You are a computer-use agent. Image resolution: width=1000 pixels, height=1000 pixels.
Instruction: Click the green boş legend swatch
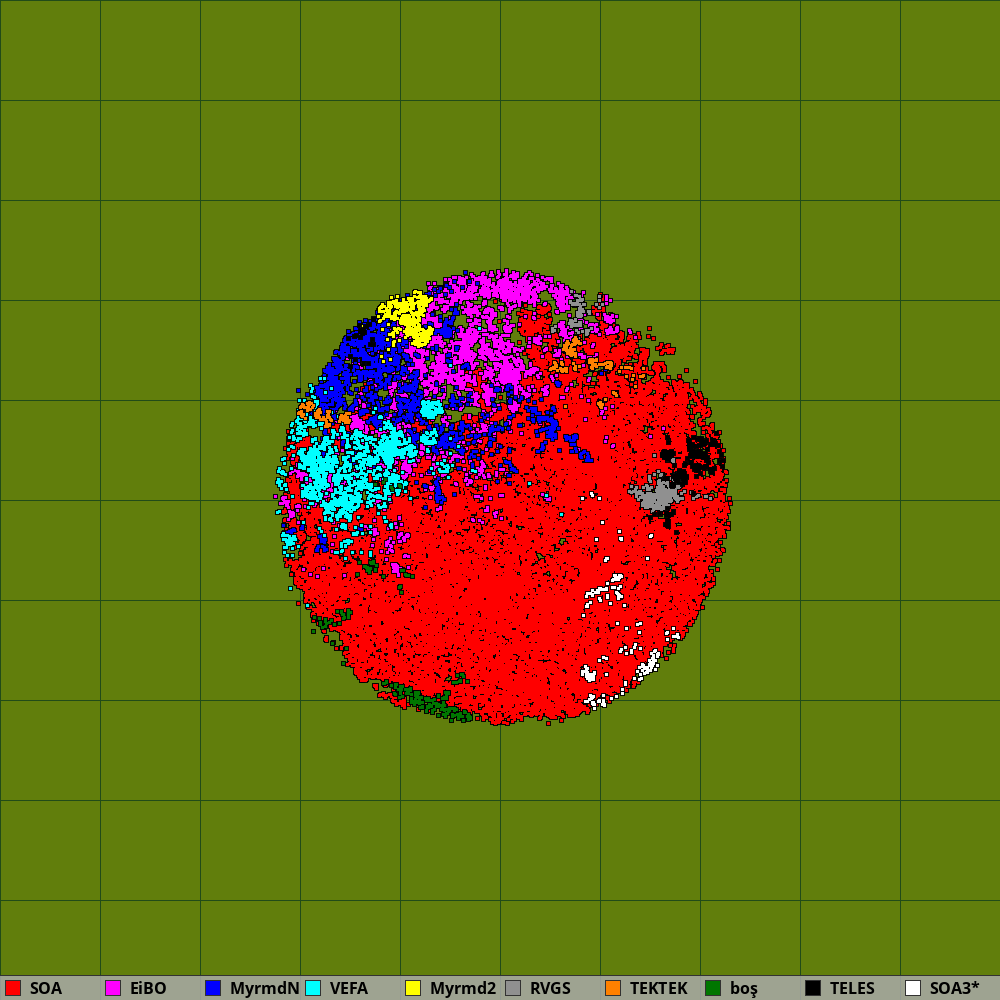tap(713, 988)
